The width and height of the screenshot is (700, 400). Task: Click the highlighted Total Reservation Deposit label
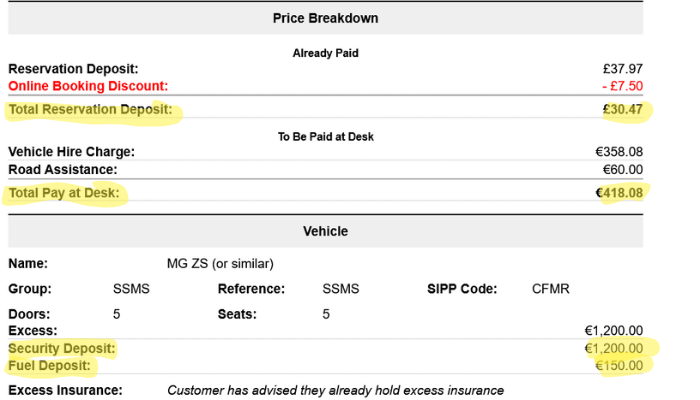[90, 109]
